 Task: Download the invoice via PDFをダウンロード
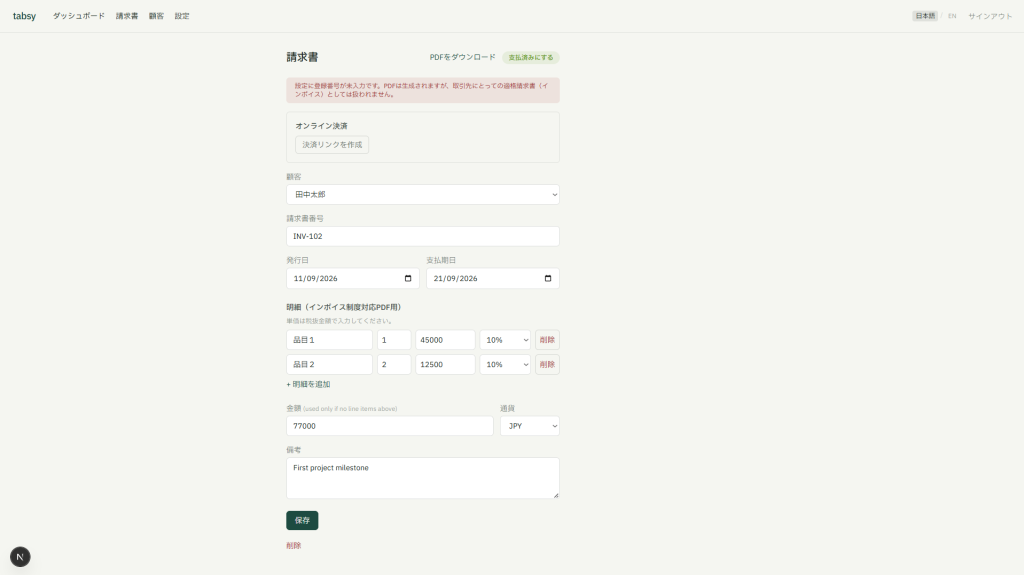[x=462, y=57]
